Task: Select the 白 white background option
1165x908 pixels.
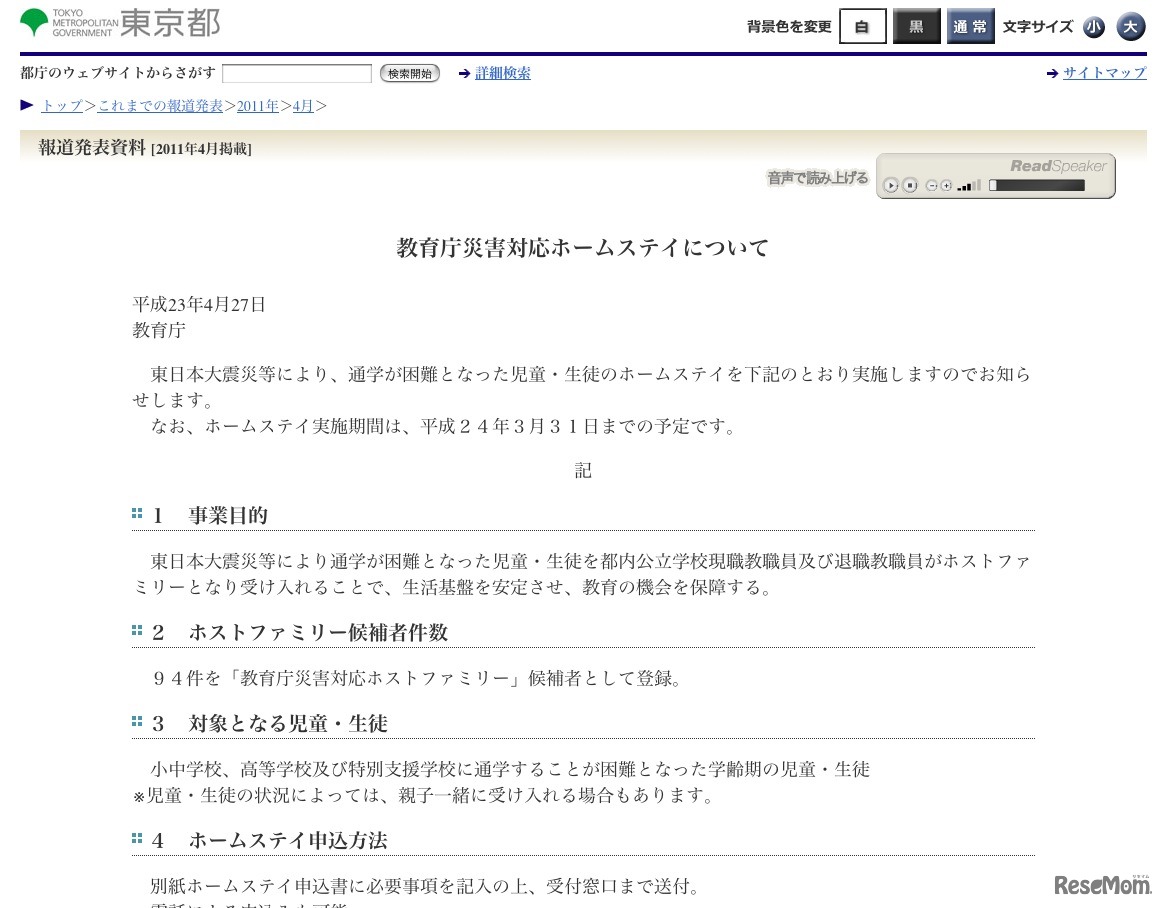Action: 862,27
